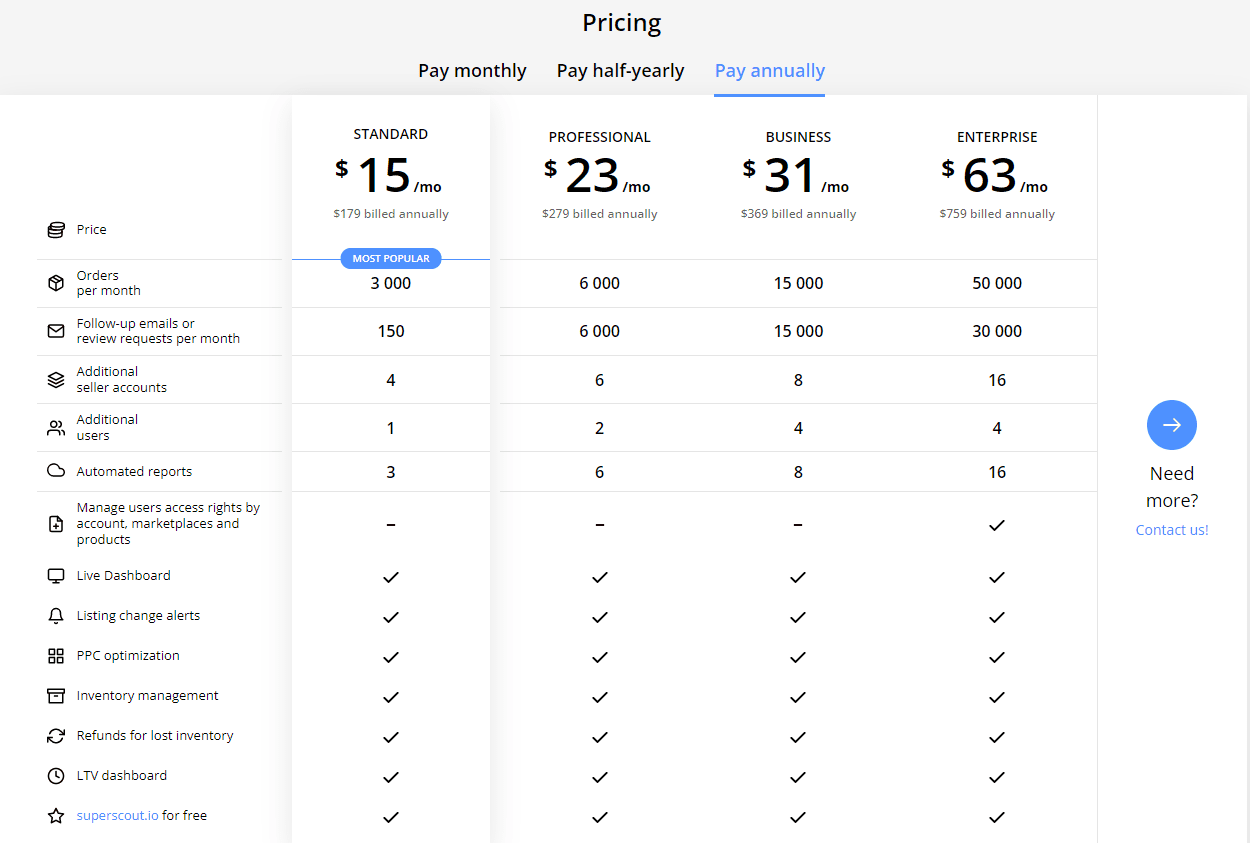
Task: Click the blue arrow Need more button
Action: [x=1172, y=425]
